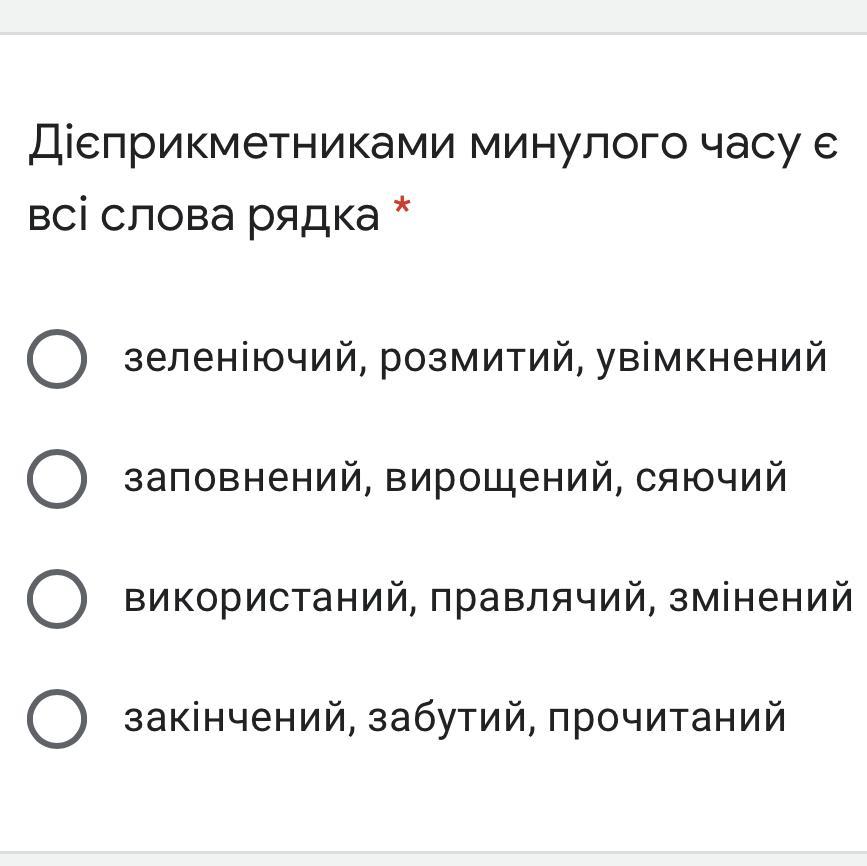867x866 pixels.
Task: Click the answer text 'заповнений, вирощений, сяючий'
Action: (x=455, y=477)
